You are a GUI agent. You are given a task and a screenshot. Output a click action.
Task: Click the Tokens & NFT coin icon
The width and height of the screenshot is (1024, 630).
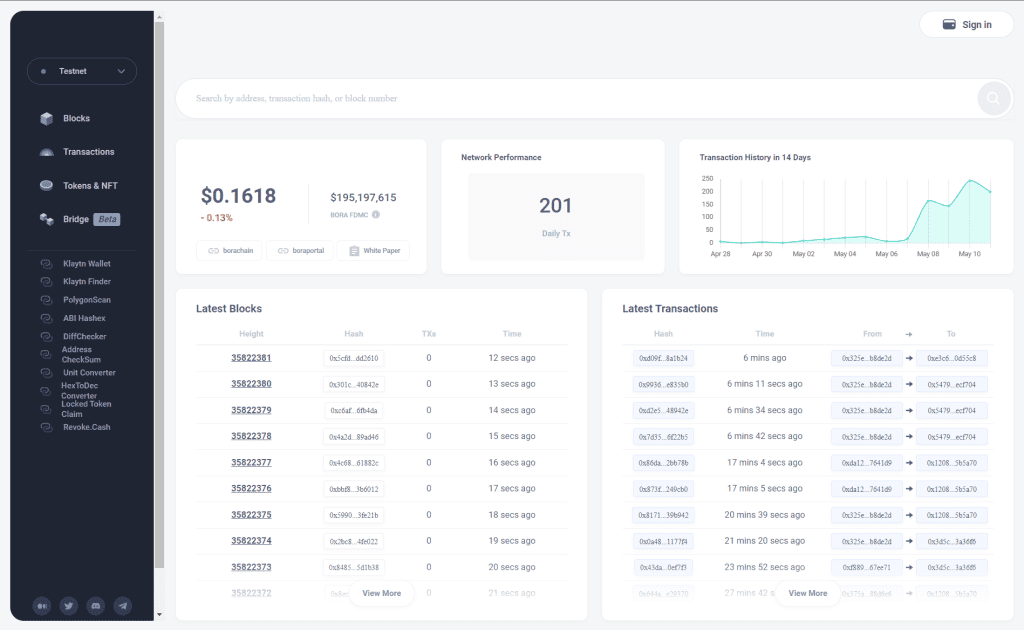[46, 186]
